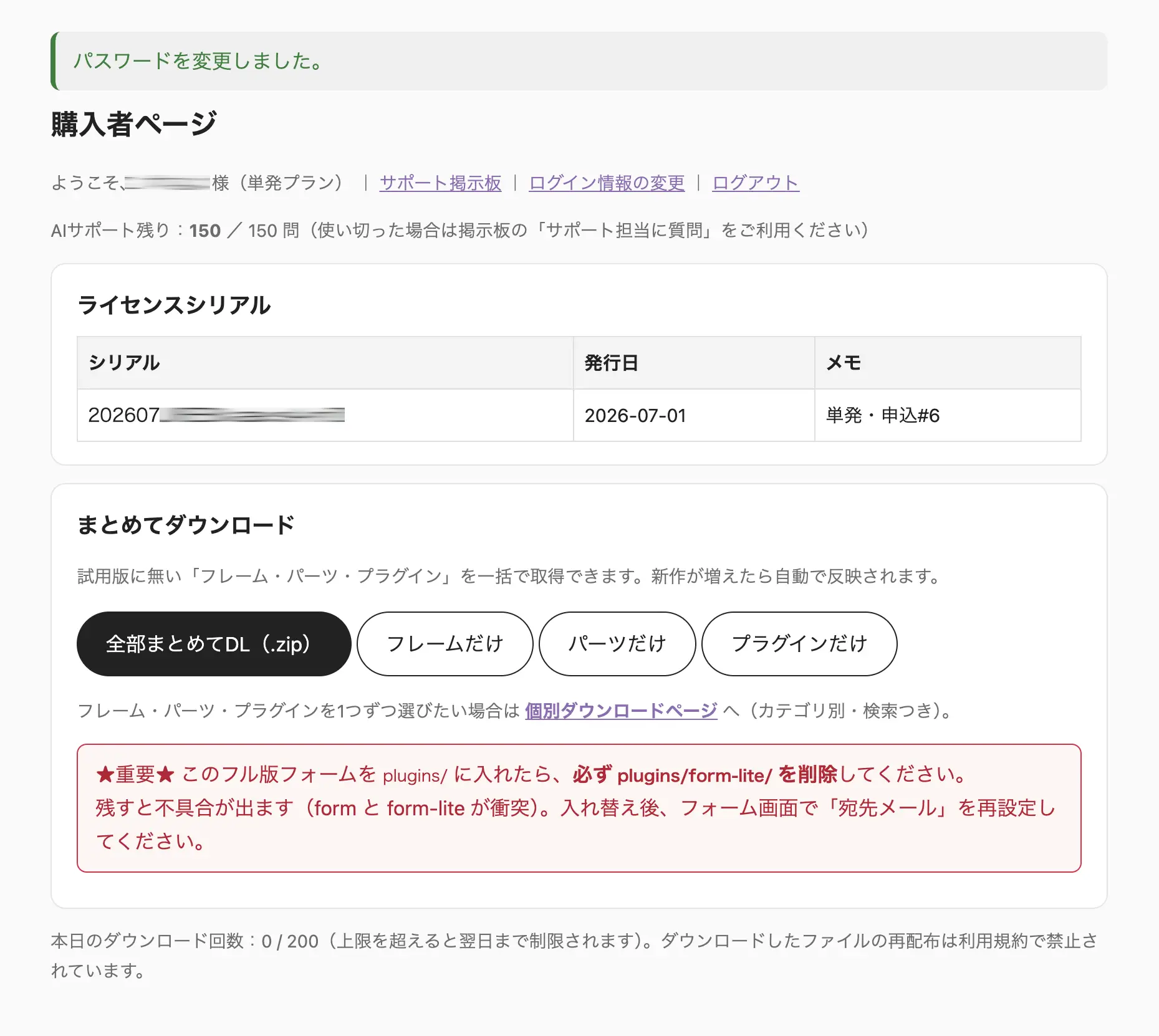The image size is (1159, 1036).
Task: Click the 試用版に無い description line
Action: (509, 576)
